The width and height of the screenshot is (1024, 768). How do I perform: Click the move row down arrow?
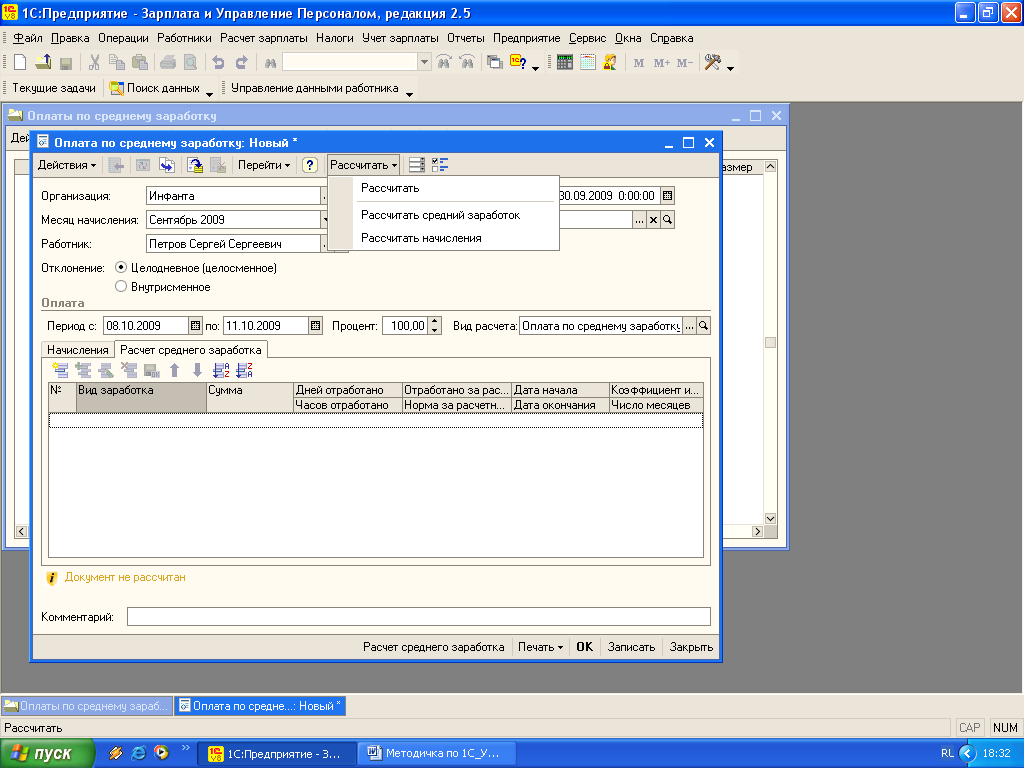(197, 370)
